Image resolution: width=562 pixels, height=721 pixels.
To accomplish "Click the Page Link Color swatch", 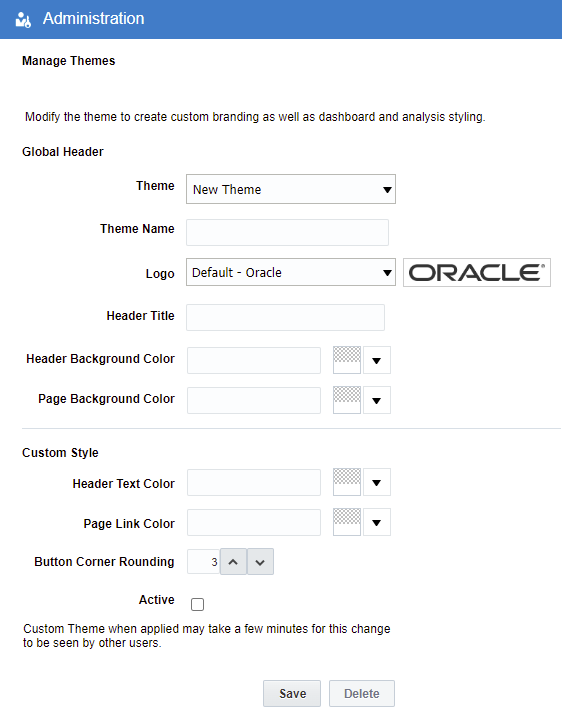I will 347,522.
